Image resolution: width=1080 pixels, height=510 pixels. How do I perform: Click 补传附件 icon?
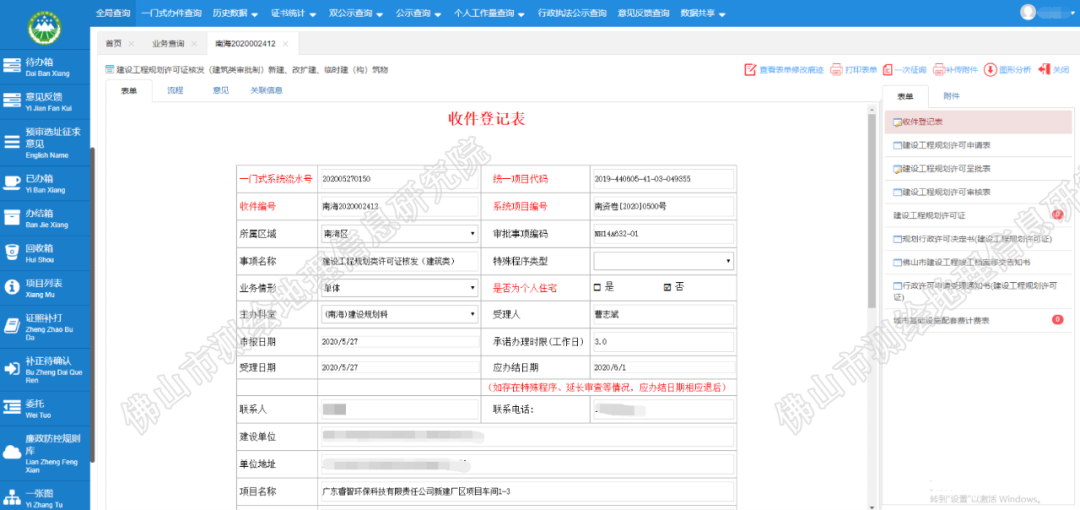938,70
